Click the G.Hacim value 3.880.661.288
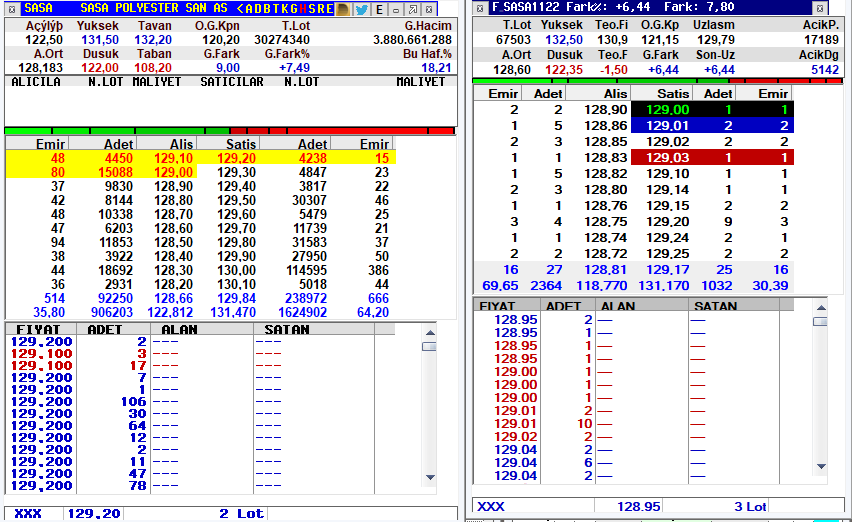Screen dimensions: 852x522 [x=412, y=40]
